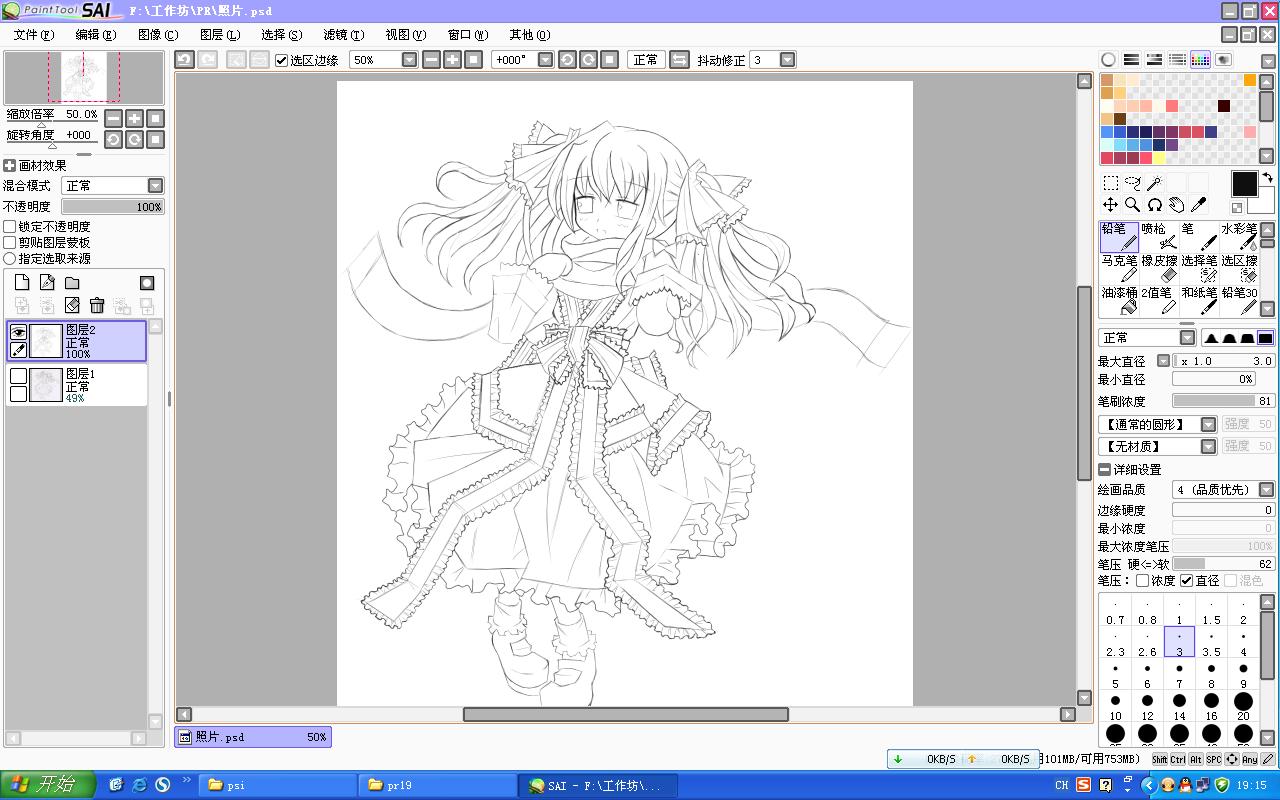Open the 窗口 menu

(x=467, y=35)
